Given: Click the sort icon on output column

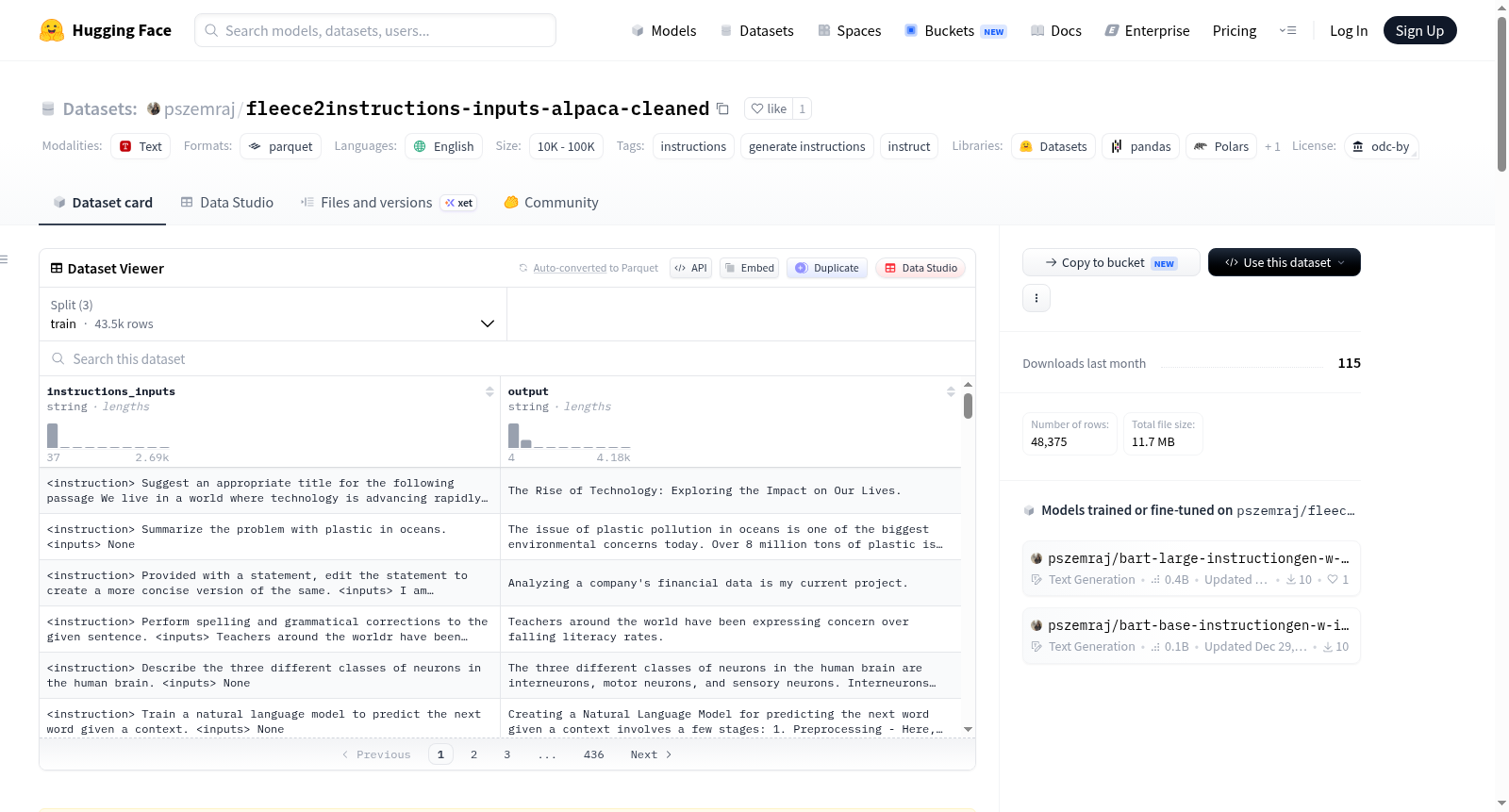Looking at the screenshot, I should tap(951, 391).
